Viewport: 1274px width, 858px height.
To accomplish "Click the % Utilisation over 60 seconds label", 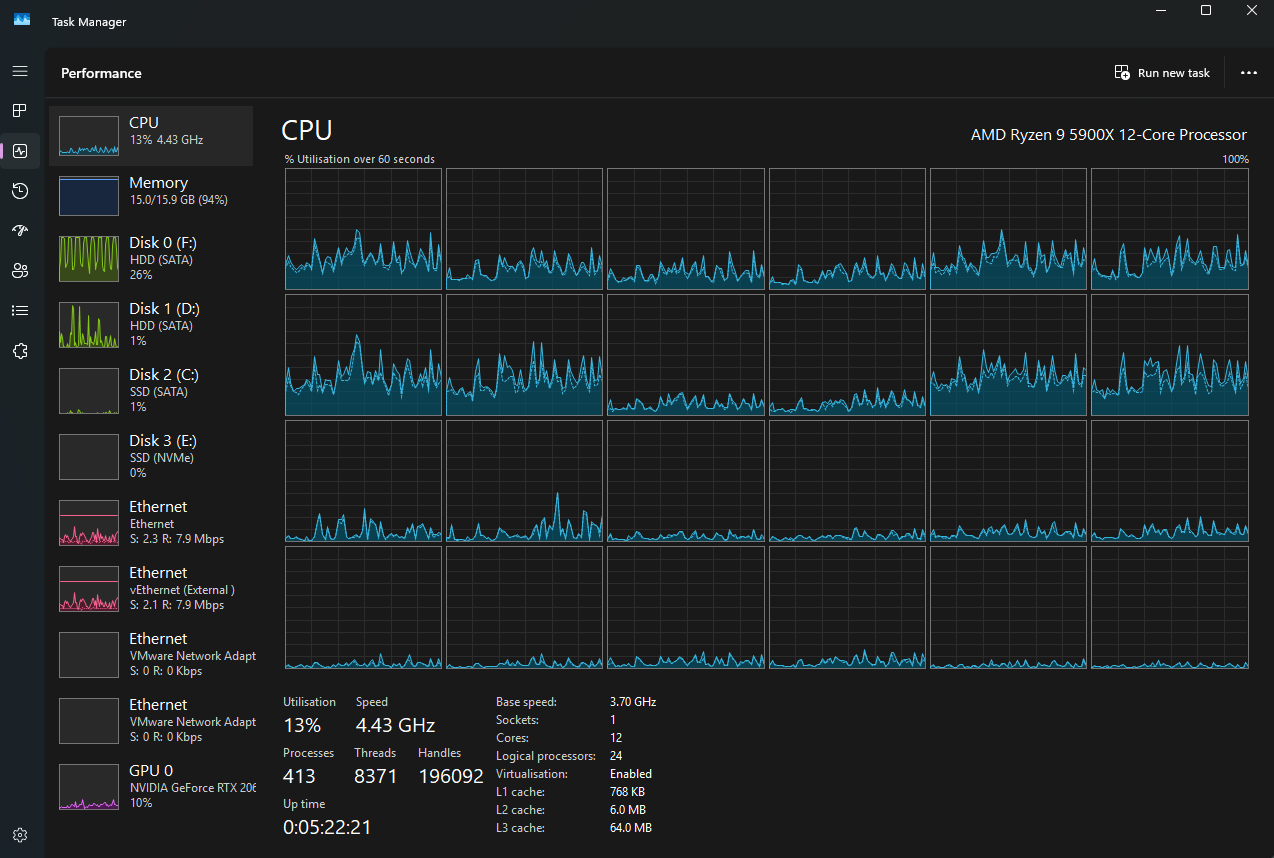I will click(360, 159).
